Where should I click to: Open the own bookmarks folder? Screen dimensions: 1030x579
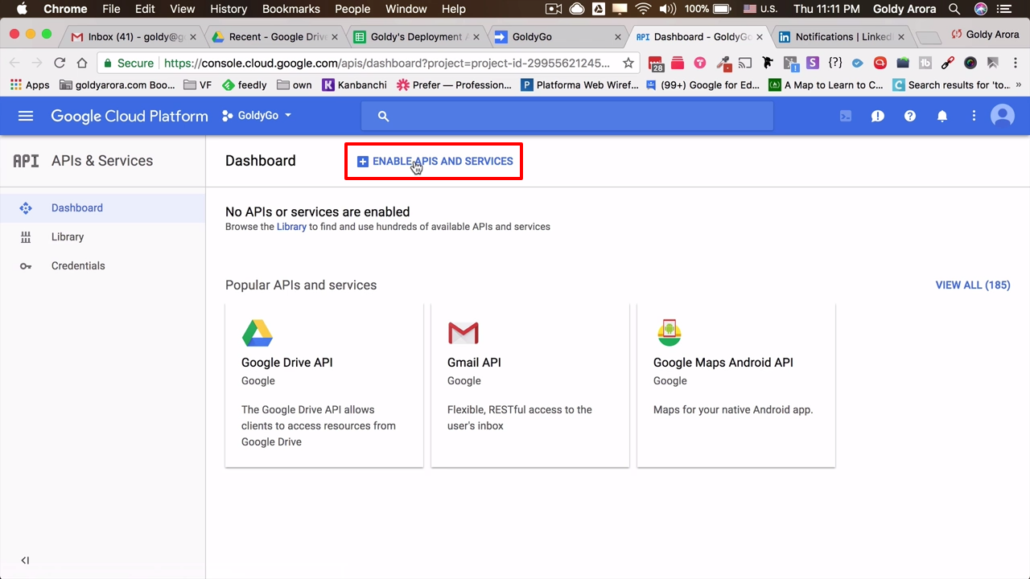pyautogui.click(x=294, y=85)
